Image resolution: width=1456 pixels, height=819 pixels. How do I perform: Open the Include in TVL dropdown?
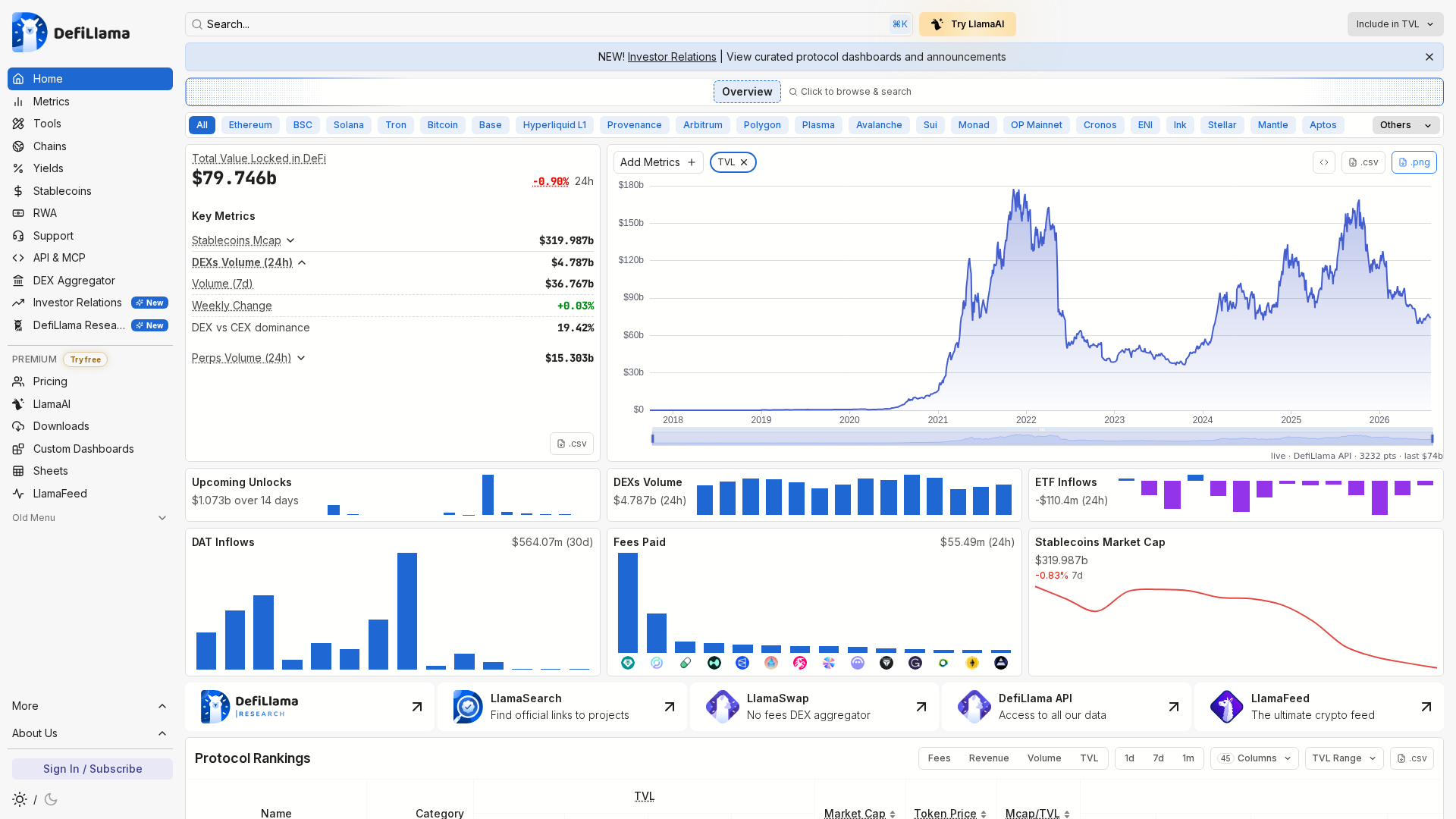point(1395,24)
